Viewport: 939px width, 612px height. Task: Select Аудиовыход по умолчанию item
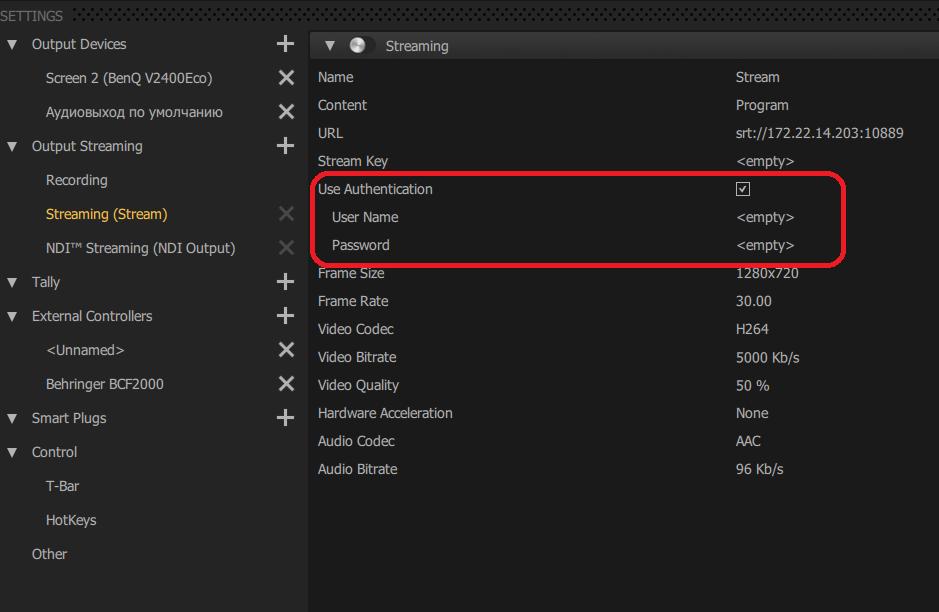pyautogui.click(x=134, y=113)
